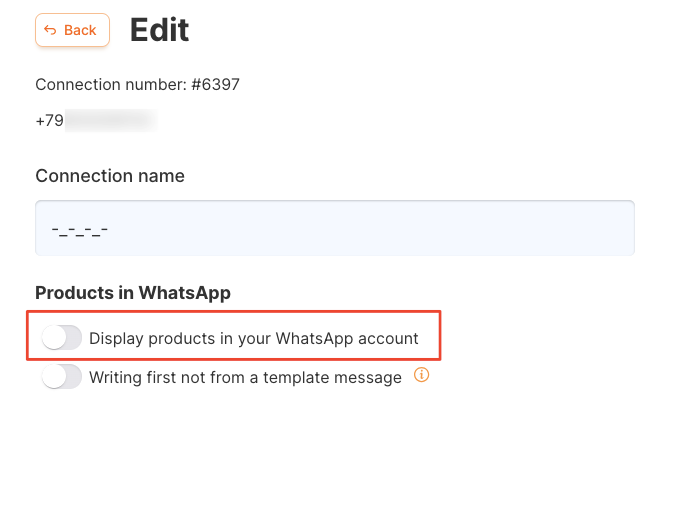Click the Back button
This screenshot has width=681, height=506.
click(x=72, y=30)
